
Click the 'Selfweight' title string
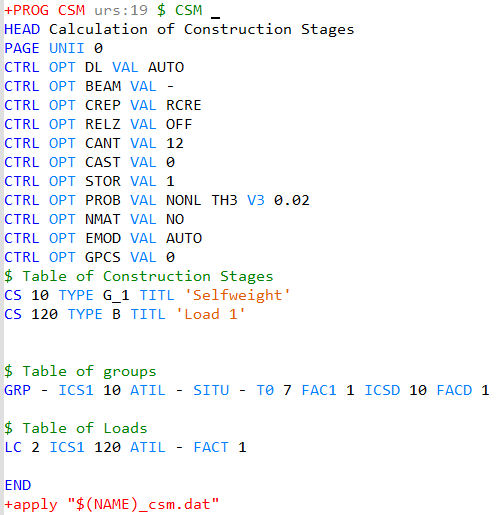237,295
